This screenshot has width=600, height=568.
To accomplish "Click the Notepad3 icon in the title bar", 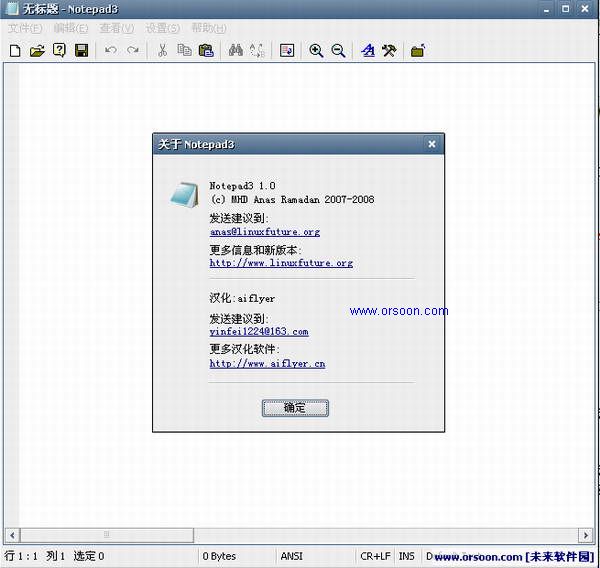I will [12, 8].
